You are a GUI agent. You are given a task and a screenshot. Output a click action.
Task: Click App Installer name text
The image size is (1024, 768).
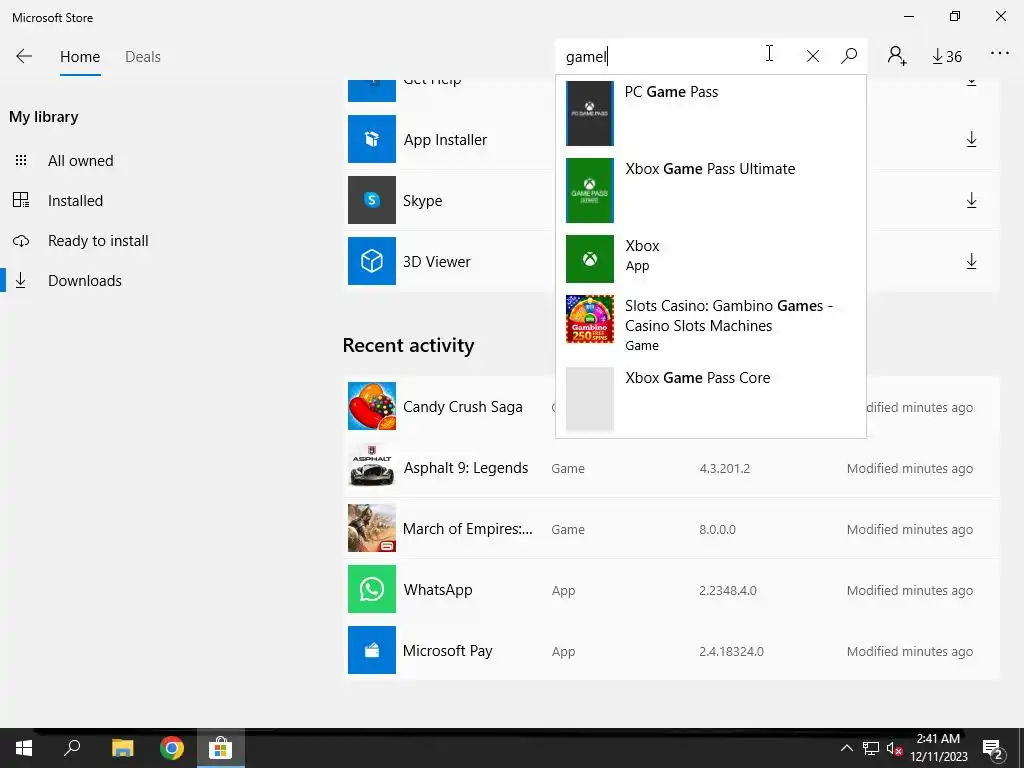pyautogui.click(x=445, y=140)
